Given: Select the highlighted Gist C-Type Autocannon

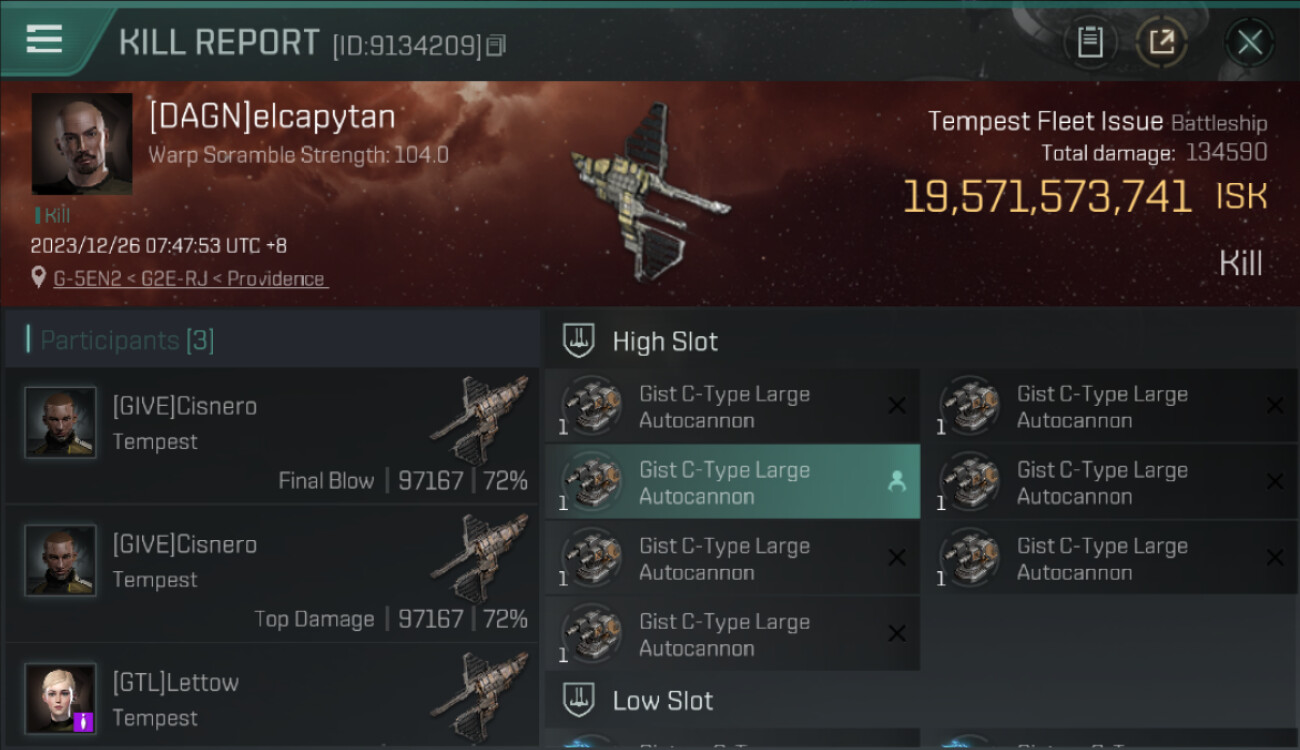Looking at the screenshot, I should 732,483.
